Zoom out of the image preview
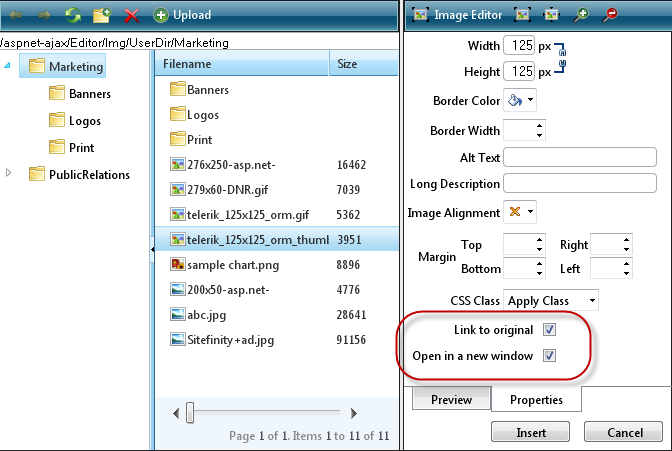Screen dimensions: 672x451 [610, 15]
